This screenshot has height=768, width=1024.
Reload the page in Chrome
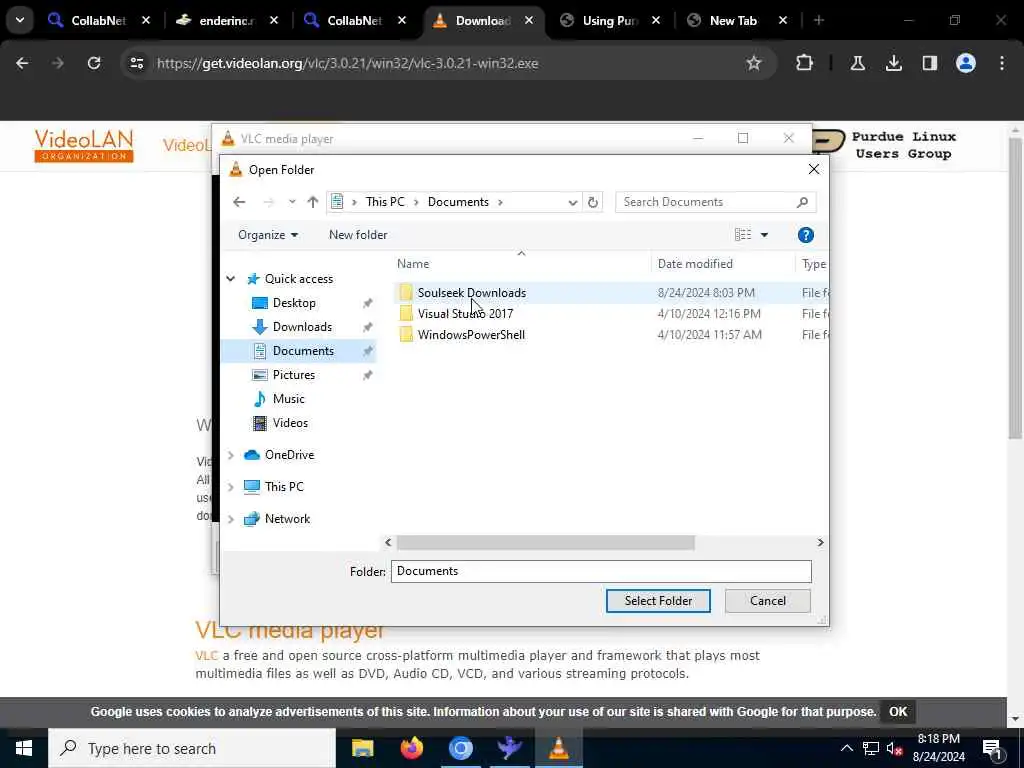click(x=94, y=63)
